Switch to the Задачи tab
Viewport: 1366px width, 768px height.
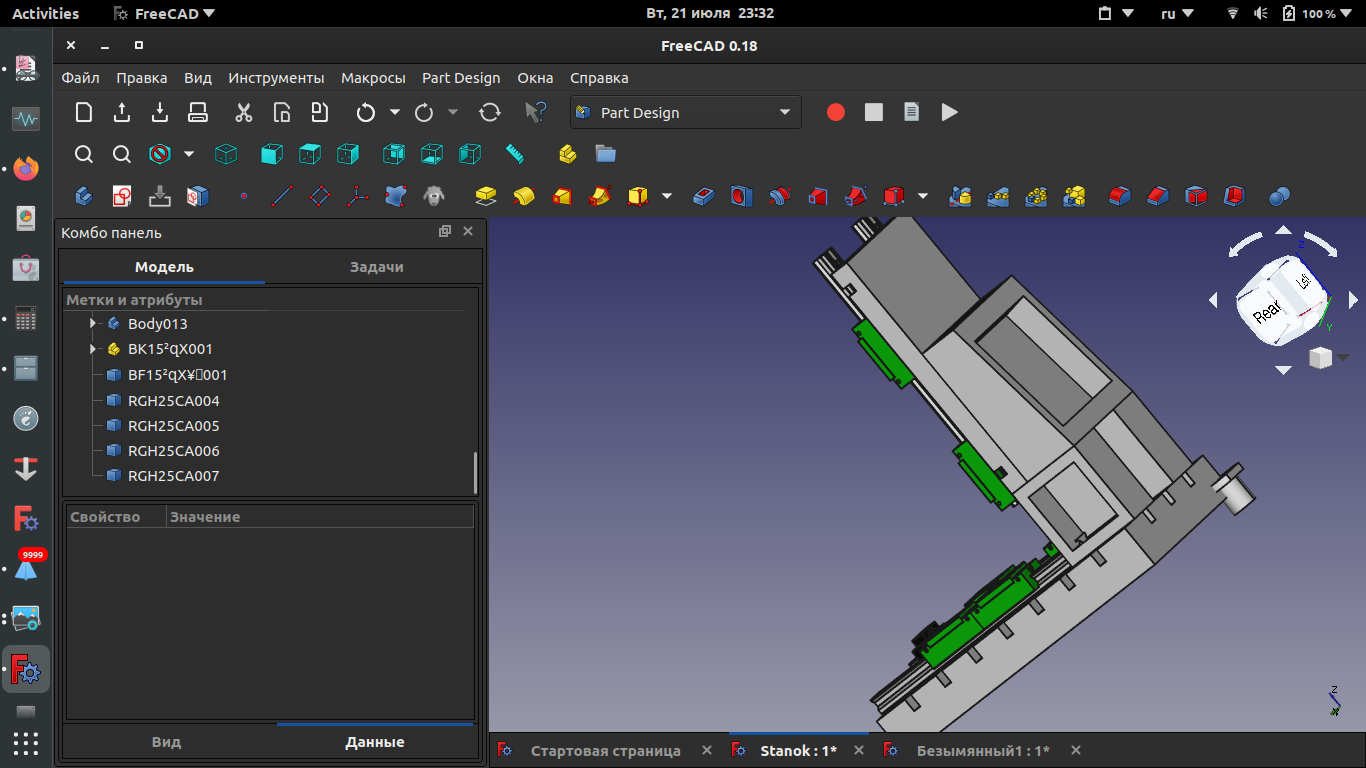[376, 267]
